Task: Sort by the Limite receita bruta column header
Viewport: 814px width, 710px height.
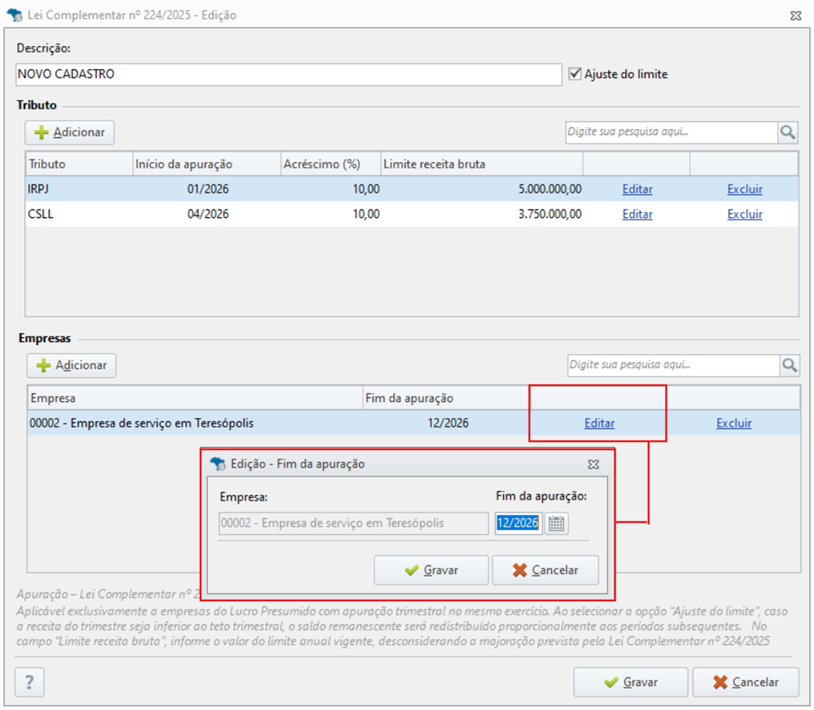Action: point(482,165)
